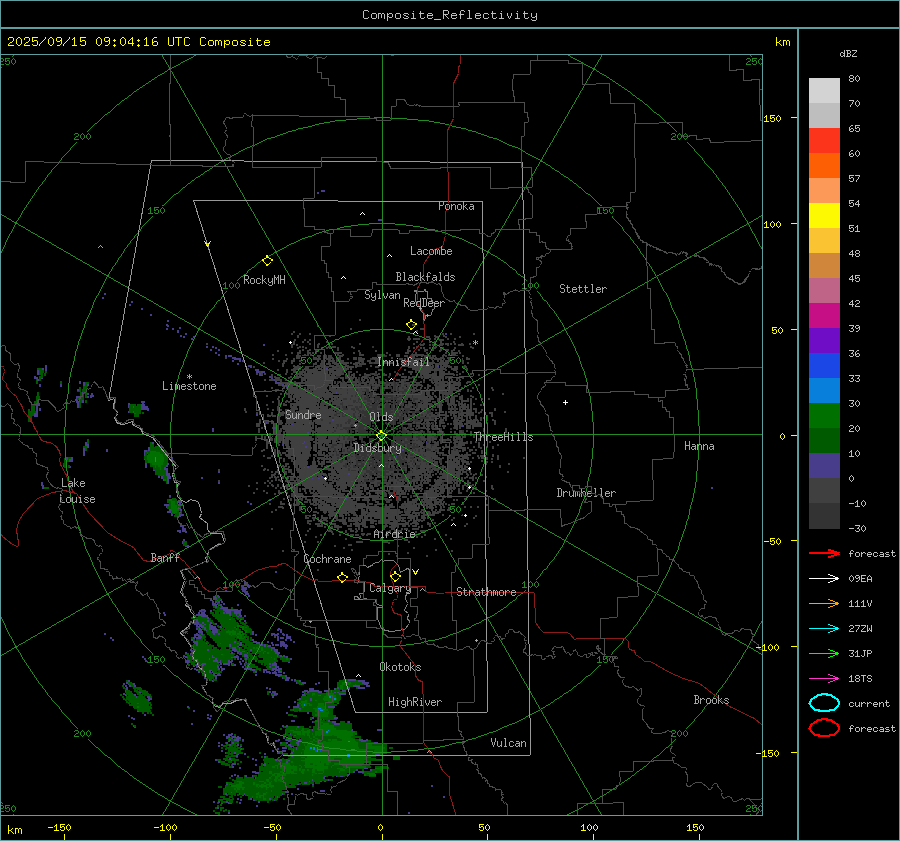Click the Lake Louise label

pos(77,491)
